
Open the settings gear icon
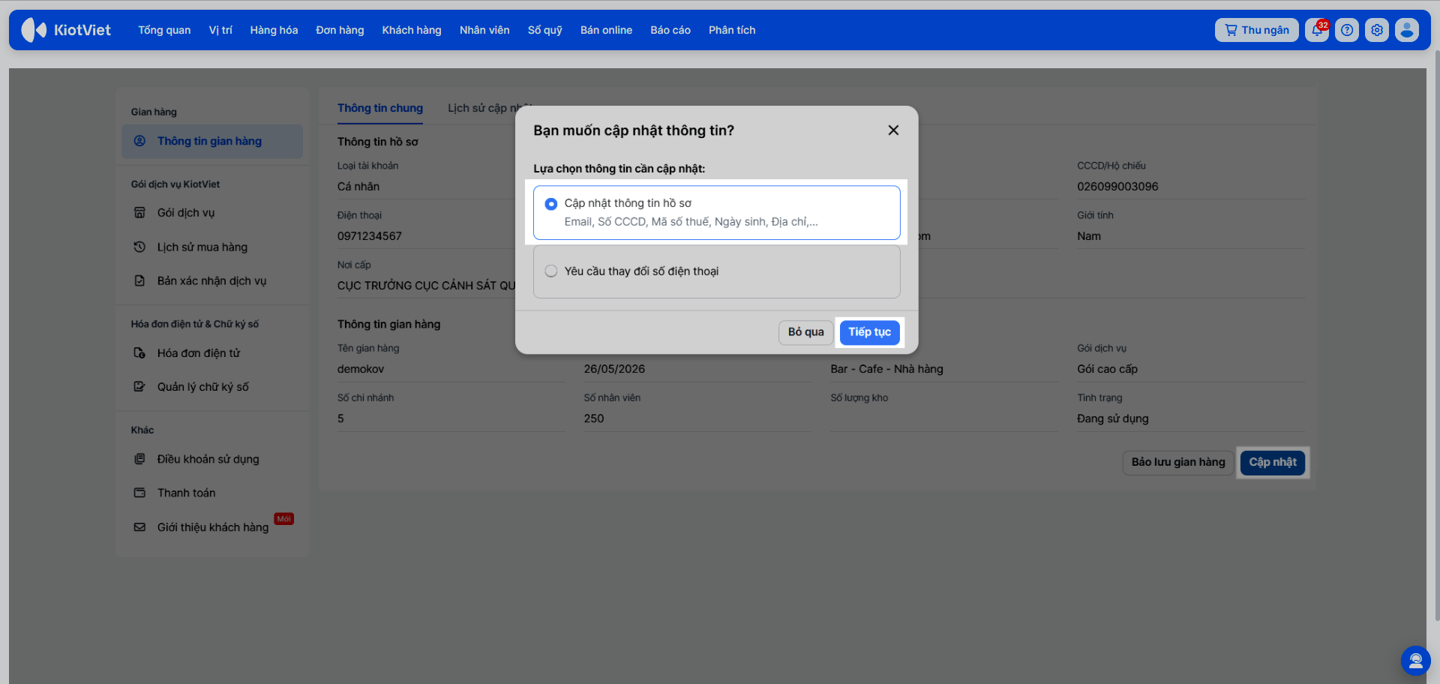1377,30
